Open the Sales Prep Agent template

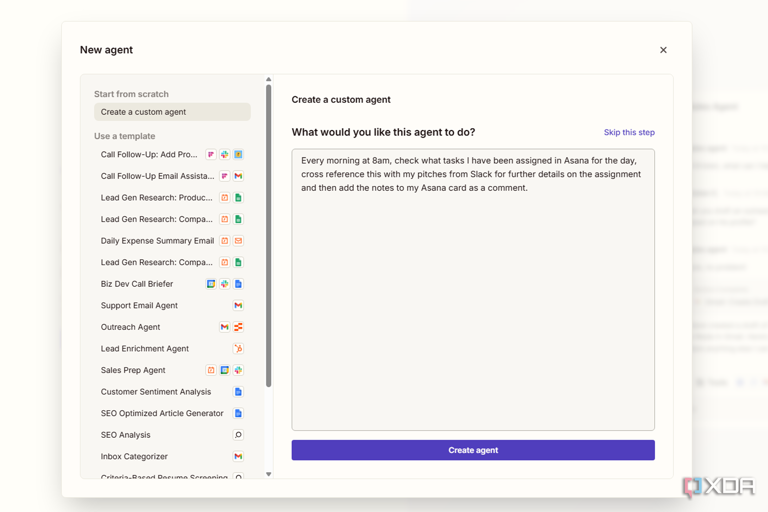tap(133, 370)
